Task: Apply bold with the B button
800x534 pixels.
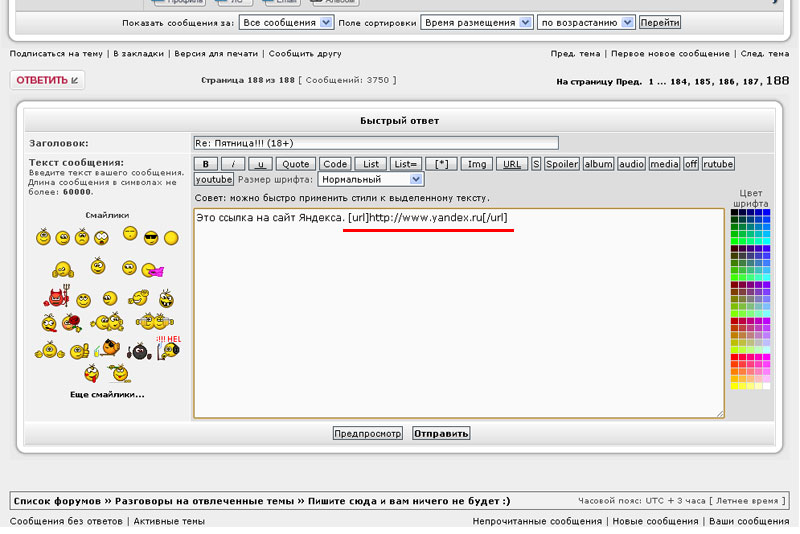Action: (205, 164)
